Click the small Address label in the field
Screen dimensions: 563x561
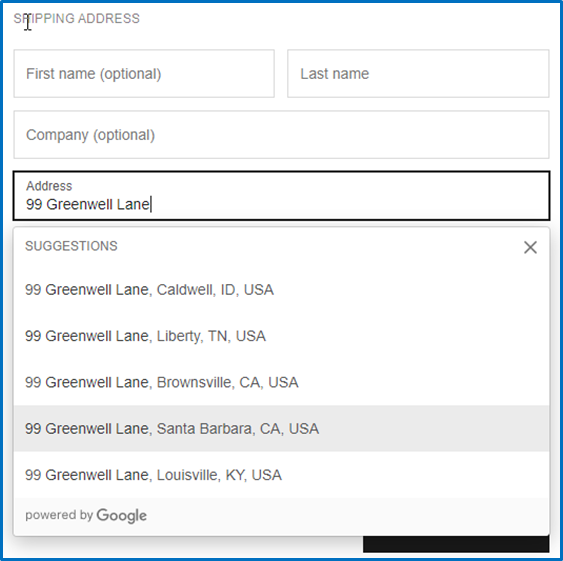[49, 186]
